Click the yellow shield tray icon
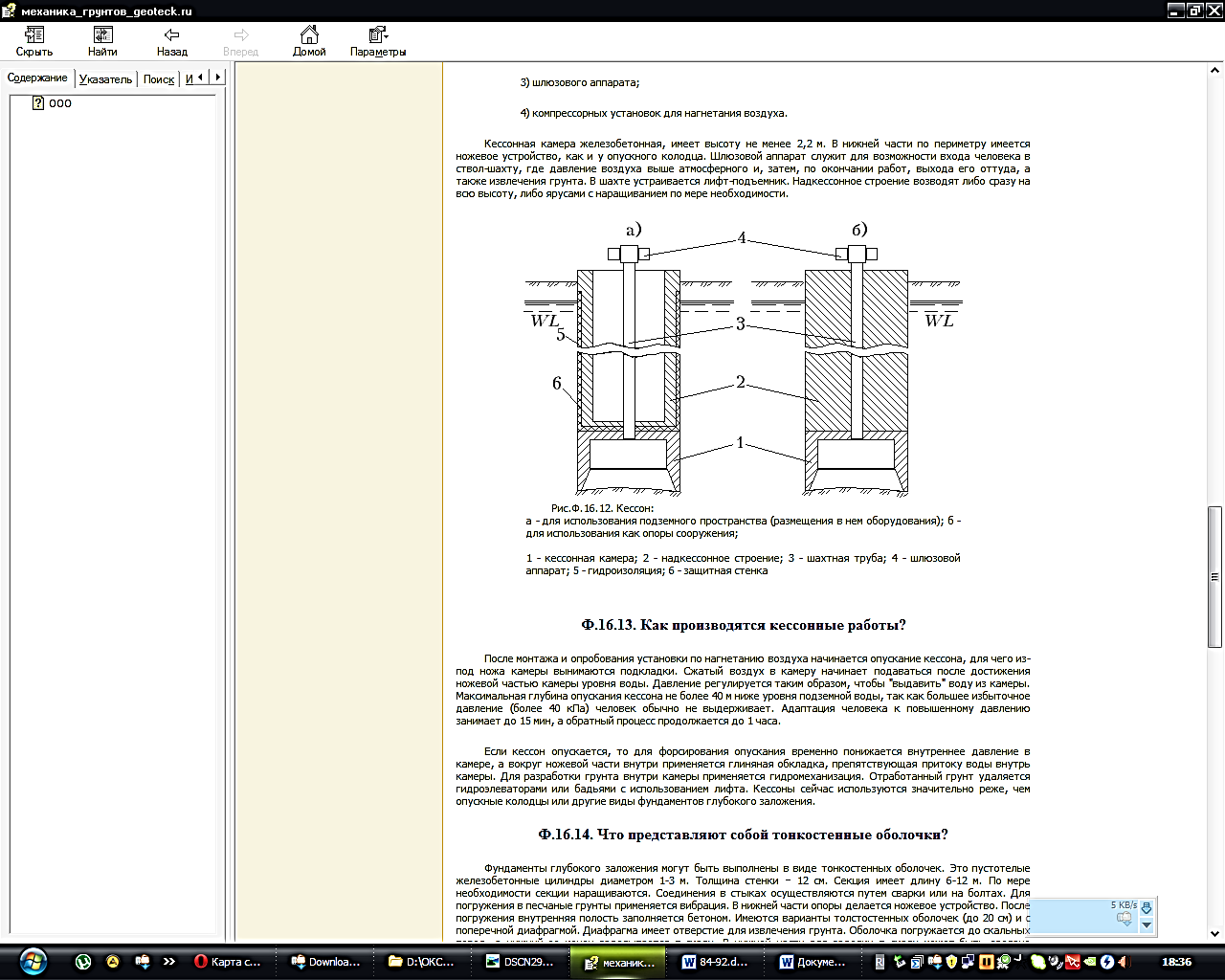The image size is (1225, 980). (x=952, y=962)
